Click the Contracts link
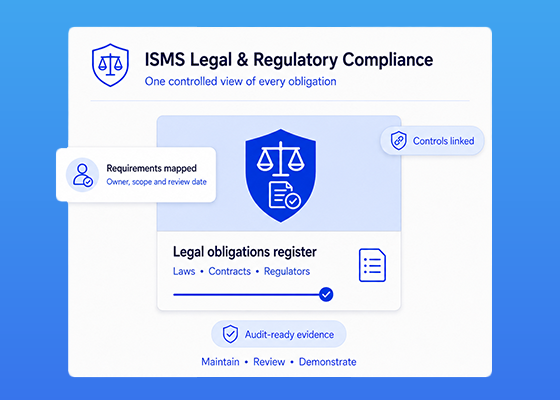The width and height of the screenshot is (560, 400). pos(230,271)
